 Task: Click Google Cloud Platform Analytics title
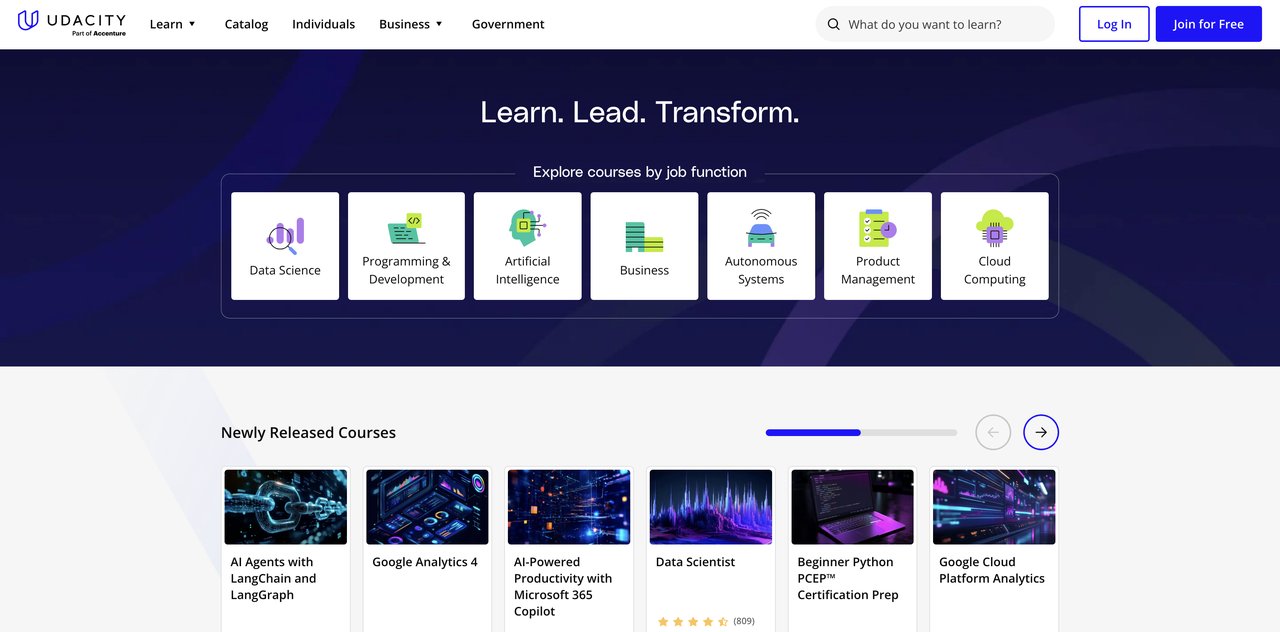pos(992,570)
